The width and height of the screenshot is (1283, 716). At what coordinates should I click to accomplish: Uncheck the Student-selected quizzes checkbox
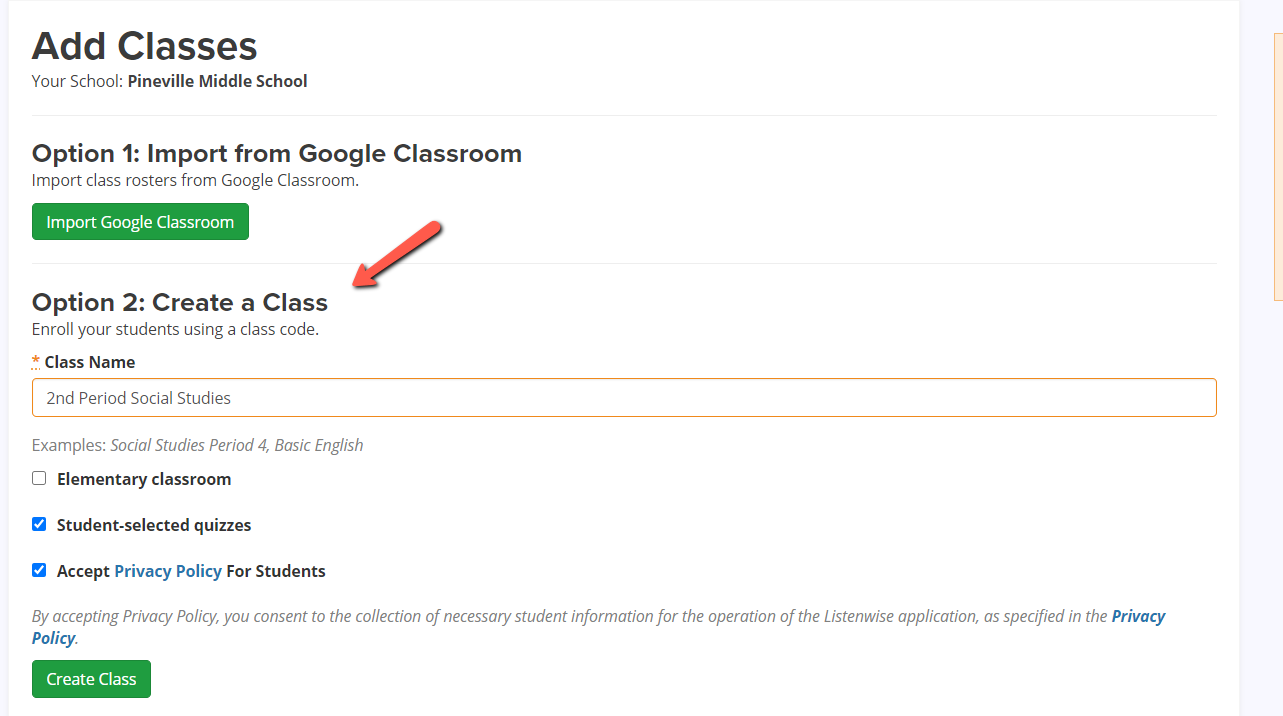(x=39, y=524)
